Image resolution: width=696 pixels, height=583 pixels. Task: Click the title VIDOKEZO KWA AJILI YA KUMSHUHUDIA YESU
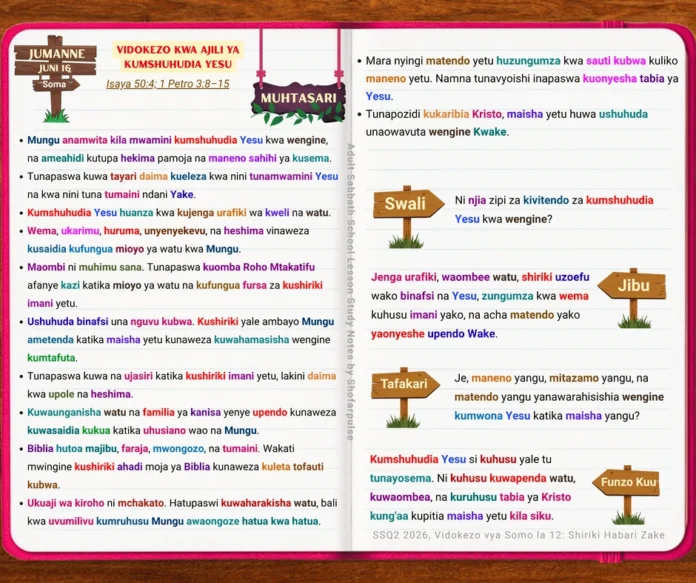coord(178,57)
